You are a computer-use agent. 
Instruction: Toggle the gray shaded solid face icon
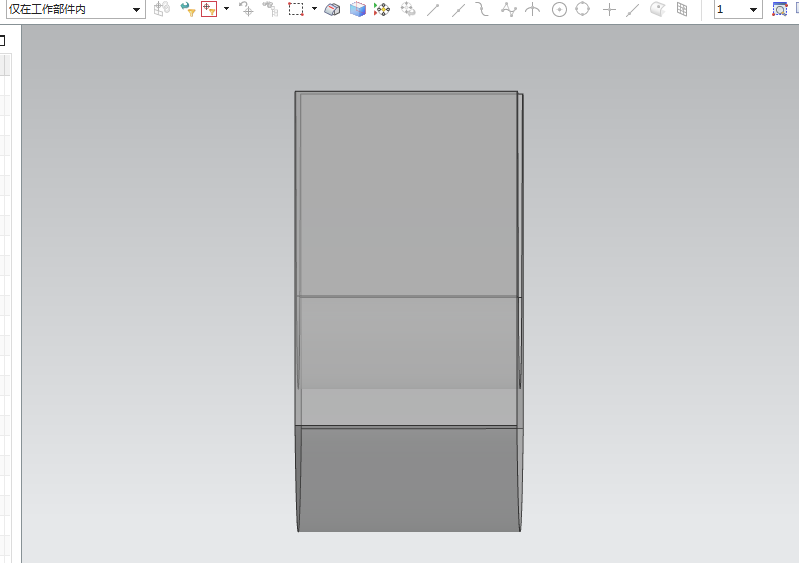tap(332, 9)
